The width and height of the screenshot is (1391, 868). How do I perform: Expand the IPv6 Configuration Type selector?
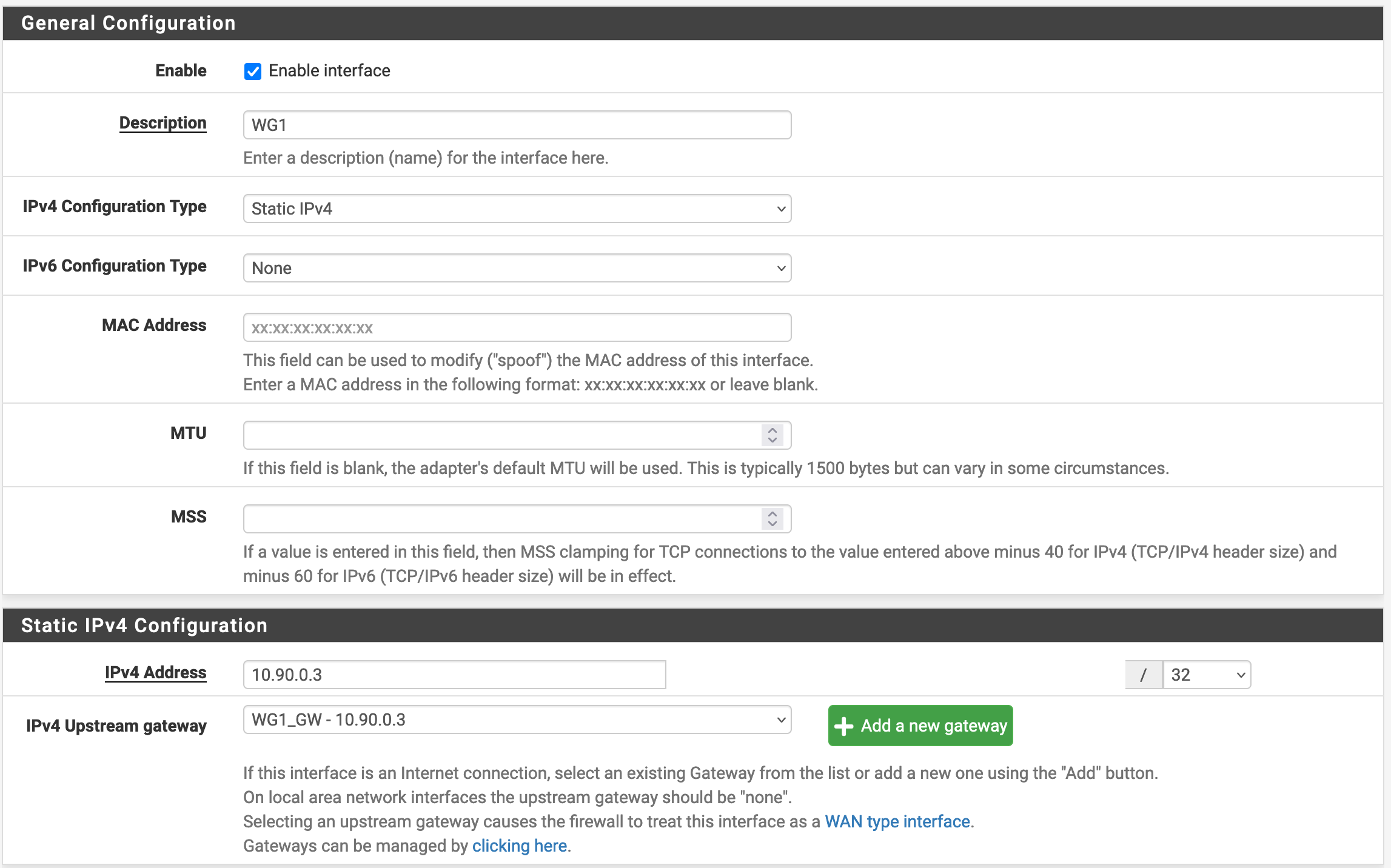(517, 267)
